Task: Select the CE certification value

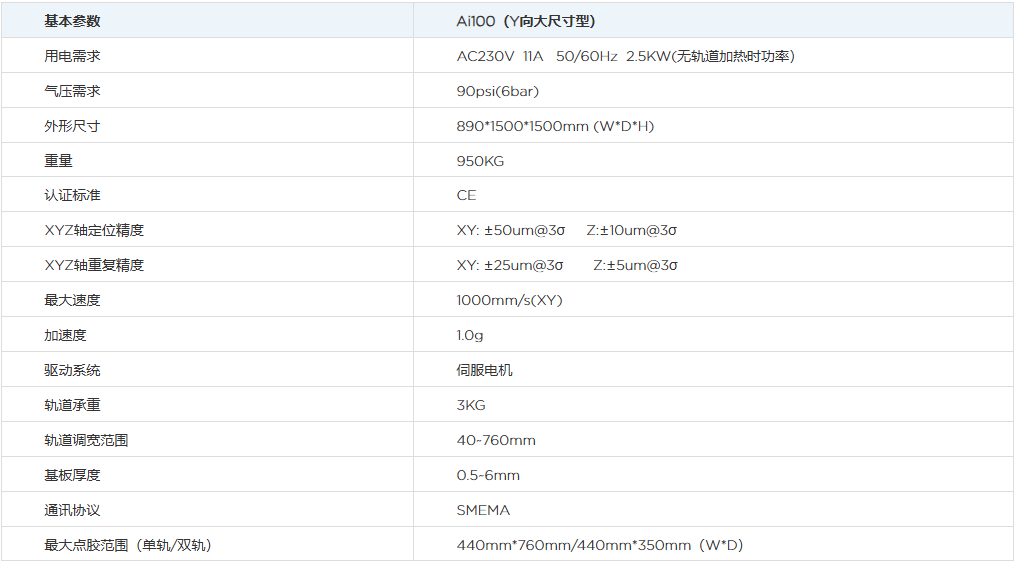Action: coord(467,195)
